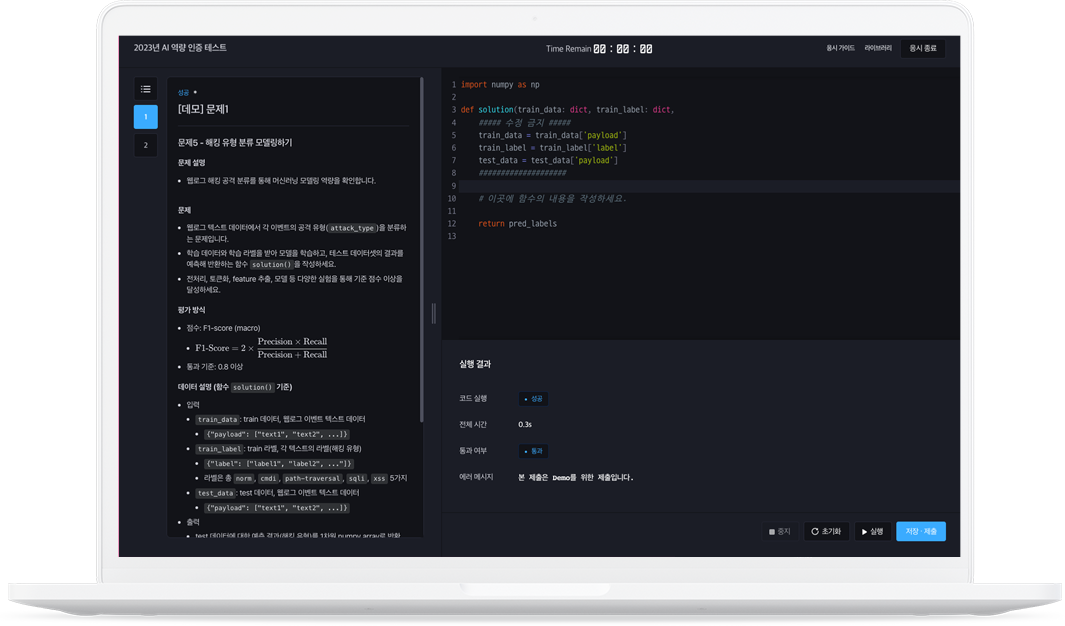Image resolution: width=1065 pixels, height=626 pixels.
Task: Click the 성공 badge next to 코드 실행
Action: click(533, 399)
